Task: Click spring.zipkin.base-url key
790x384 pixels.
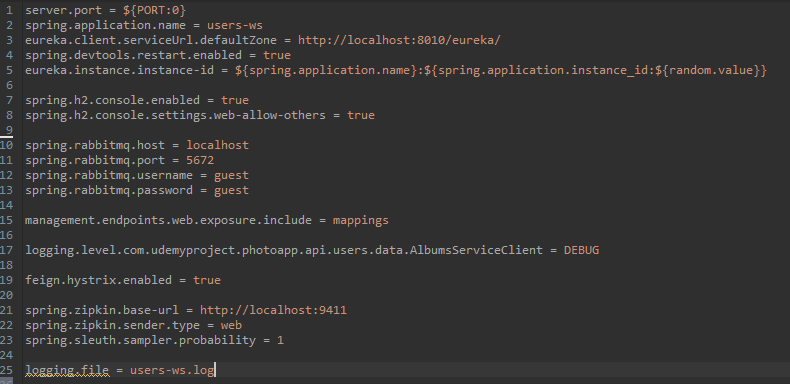Action: (102, 310)
